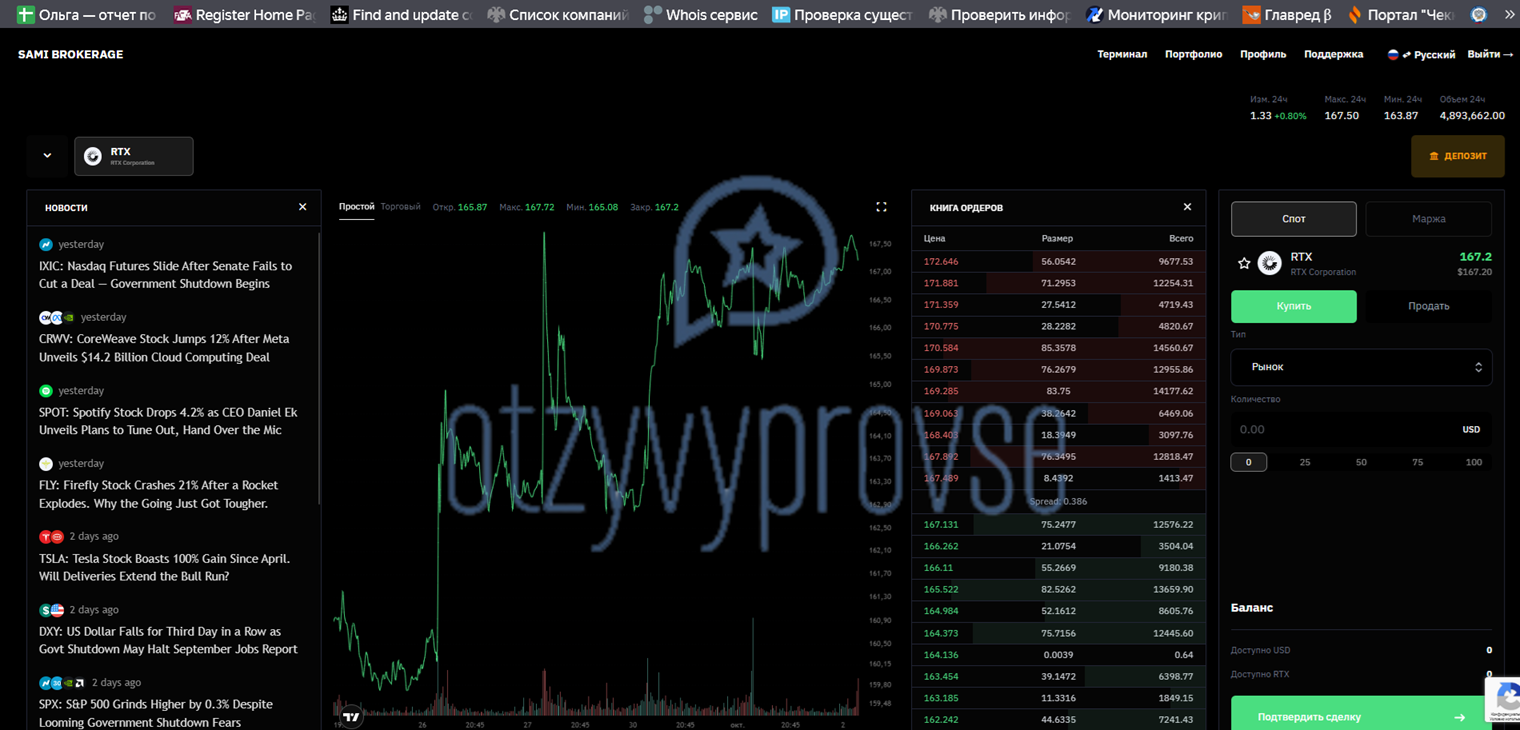Switch order side to Купить
Image resolution: width=1520 pixels, height=730 pixels.
tap(1294, 306)
